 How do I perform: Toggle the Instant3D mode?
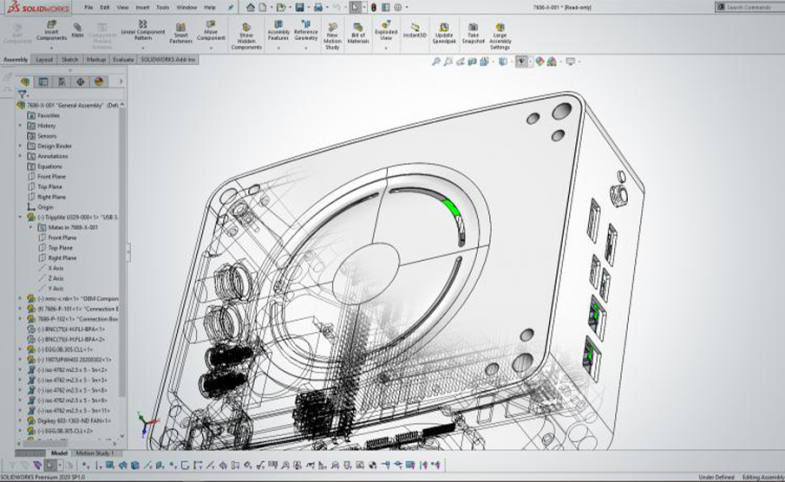tap(414, 31)
